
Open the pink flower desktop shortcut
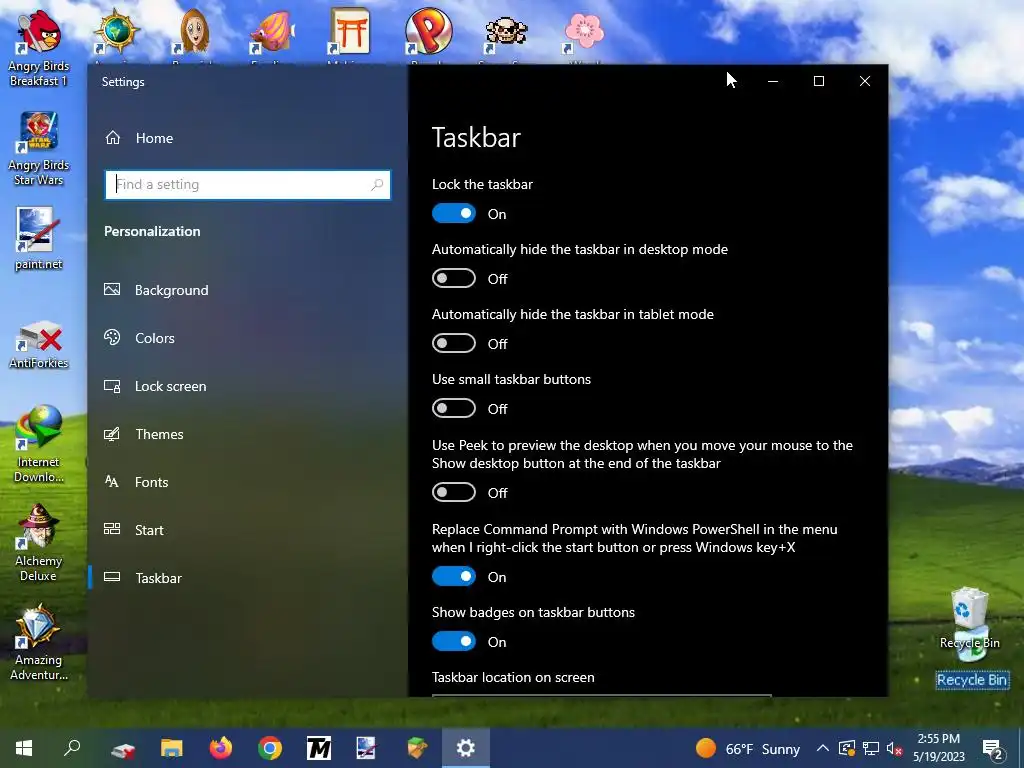584,33
